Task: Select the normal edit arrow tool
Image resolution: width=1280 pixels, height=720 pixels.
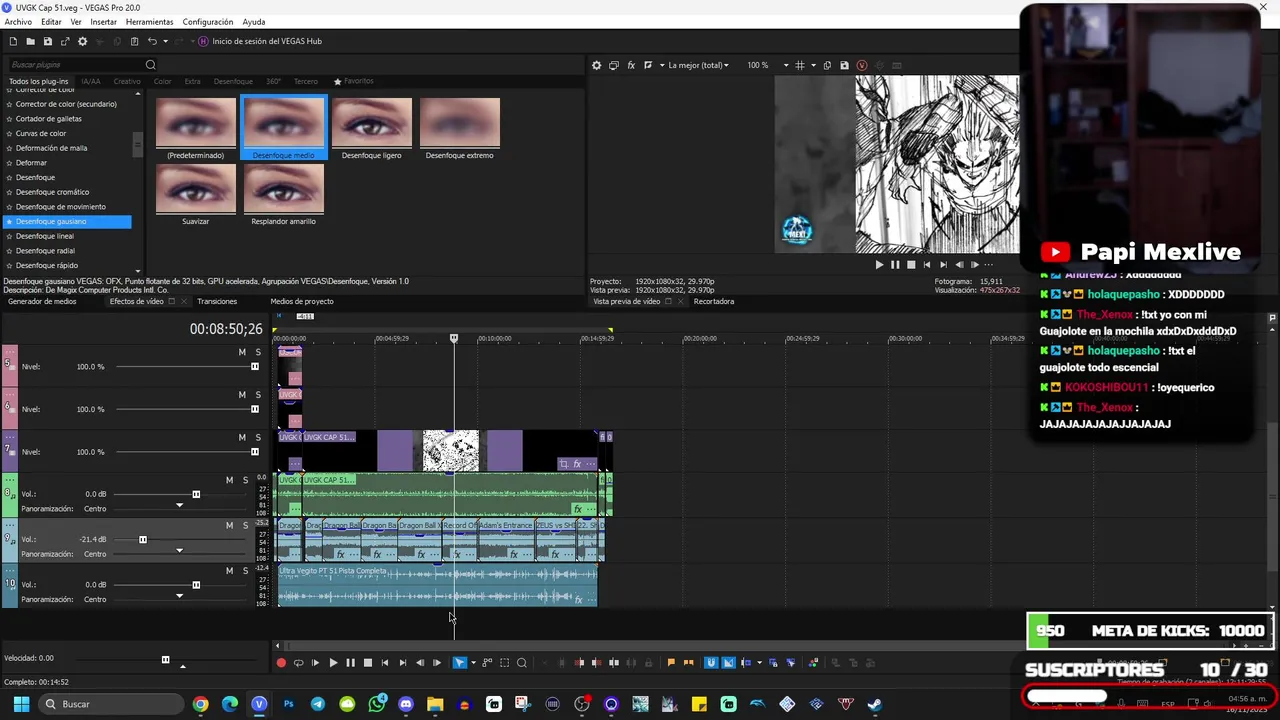Action: tap(460, 662)
